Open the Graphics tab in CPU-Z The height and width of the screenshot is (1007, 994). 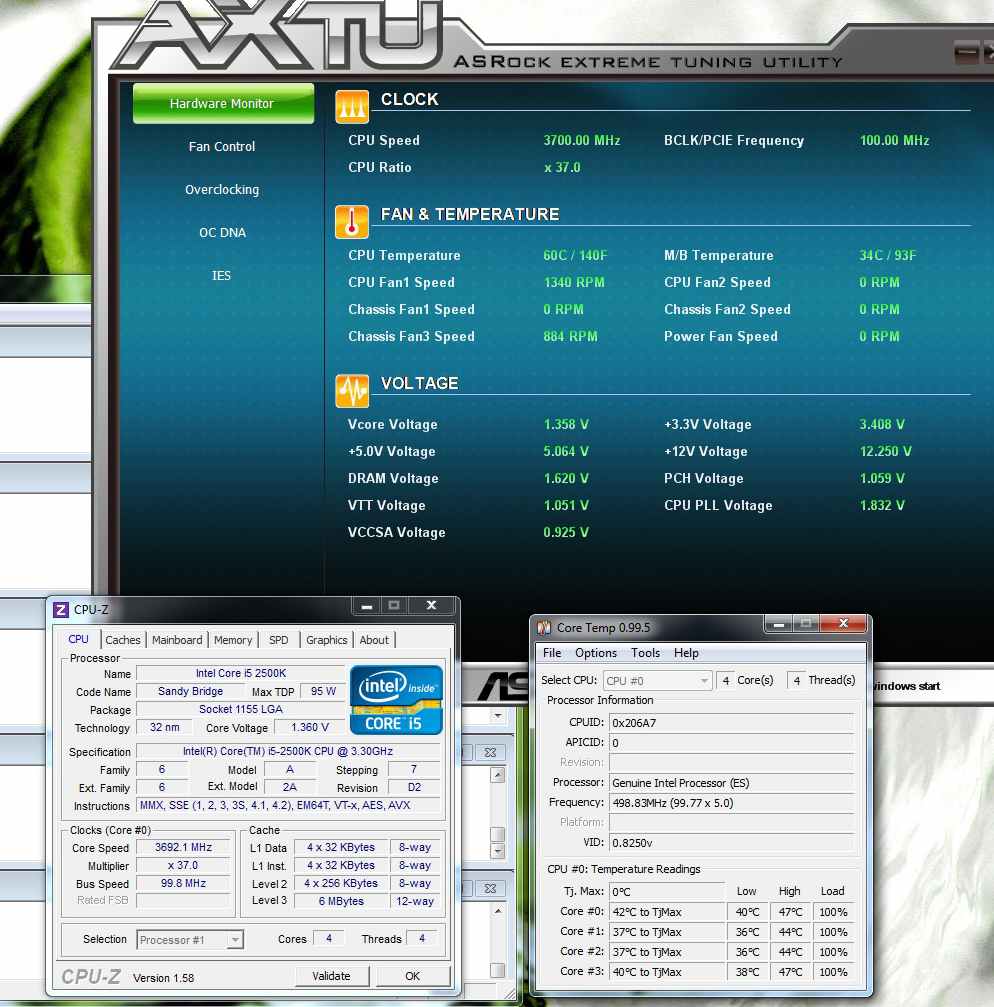point(326,640)
